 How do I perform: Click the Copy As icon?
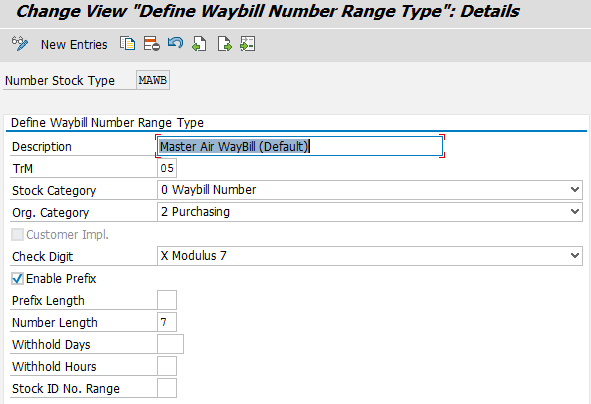pyautogui.click(x=127, y=44)
